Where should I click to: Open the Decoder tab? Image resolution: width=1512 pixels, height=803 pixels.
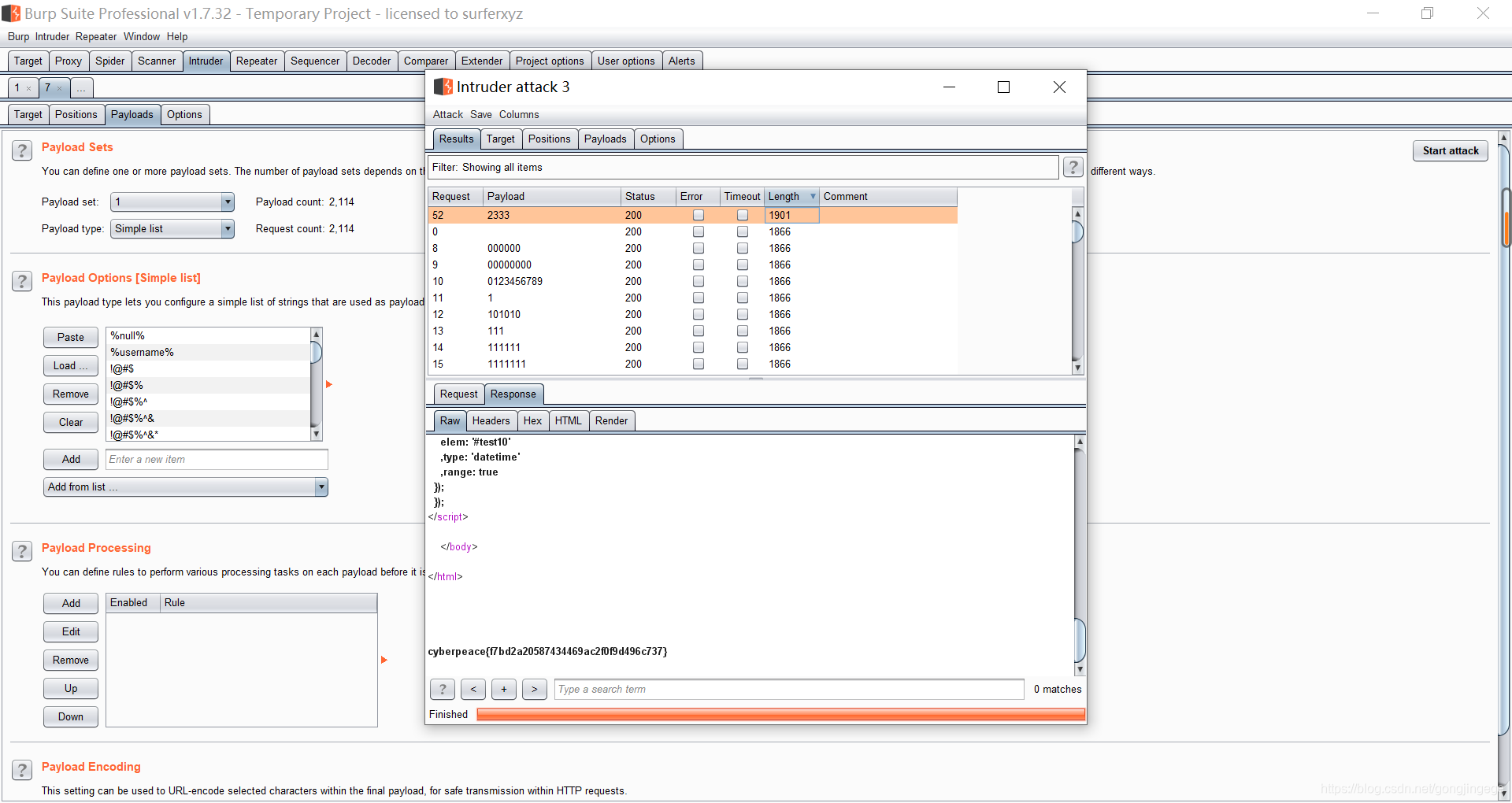(x=372, y=61)
